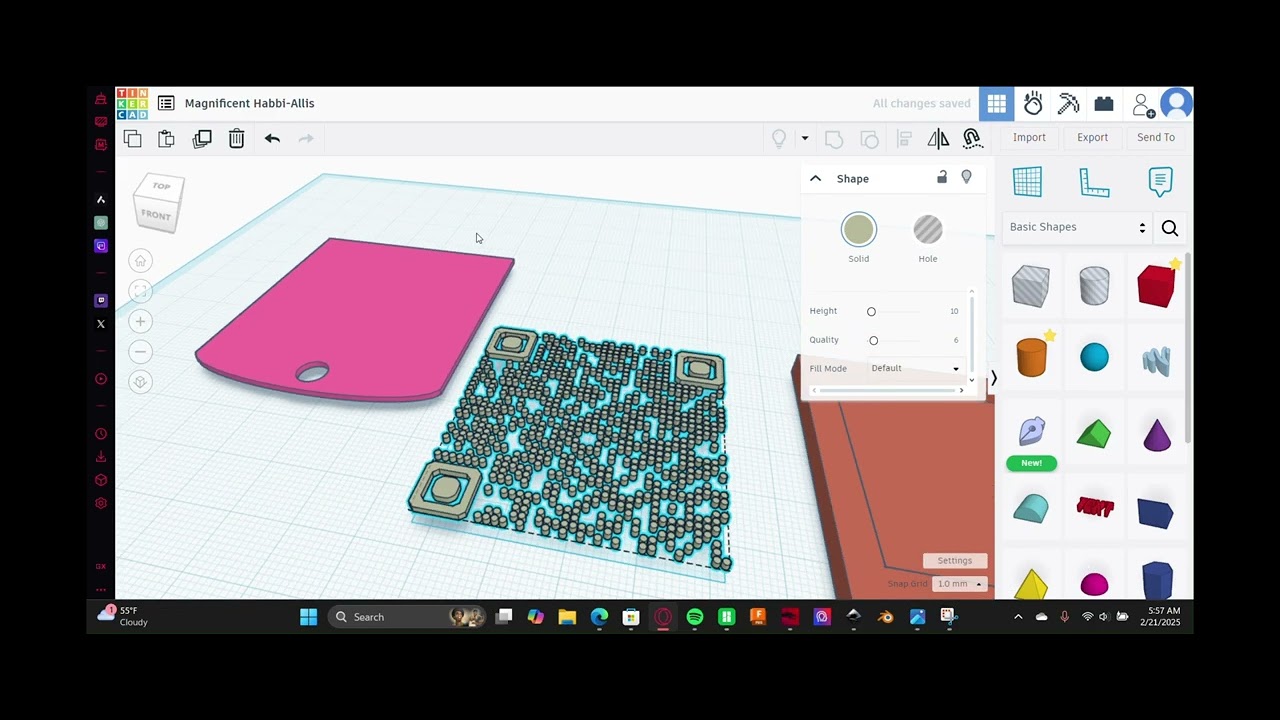Viewport: 1280px width, 720px height.
Task: Select the Ruler tool
Action: tap(1094, 182)
